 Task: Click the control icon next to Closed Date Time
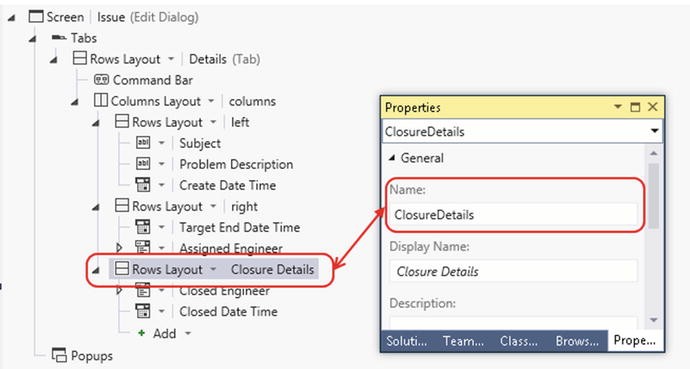[x=143, y=311]
